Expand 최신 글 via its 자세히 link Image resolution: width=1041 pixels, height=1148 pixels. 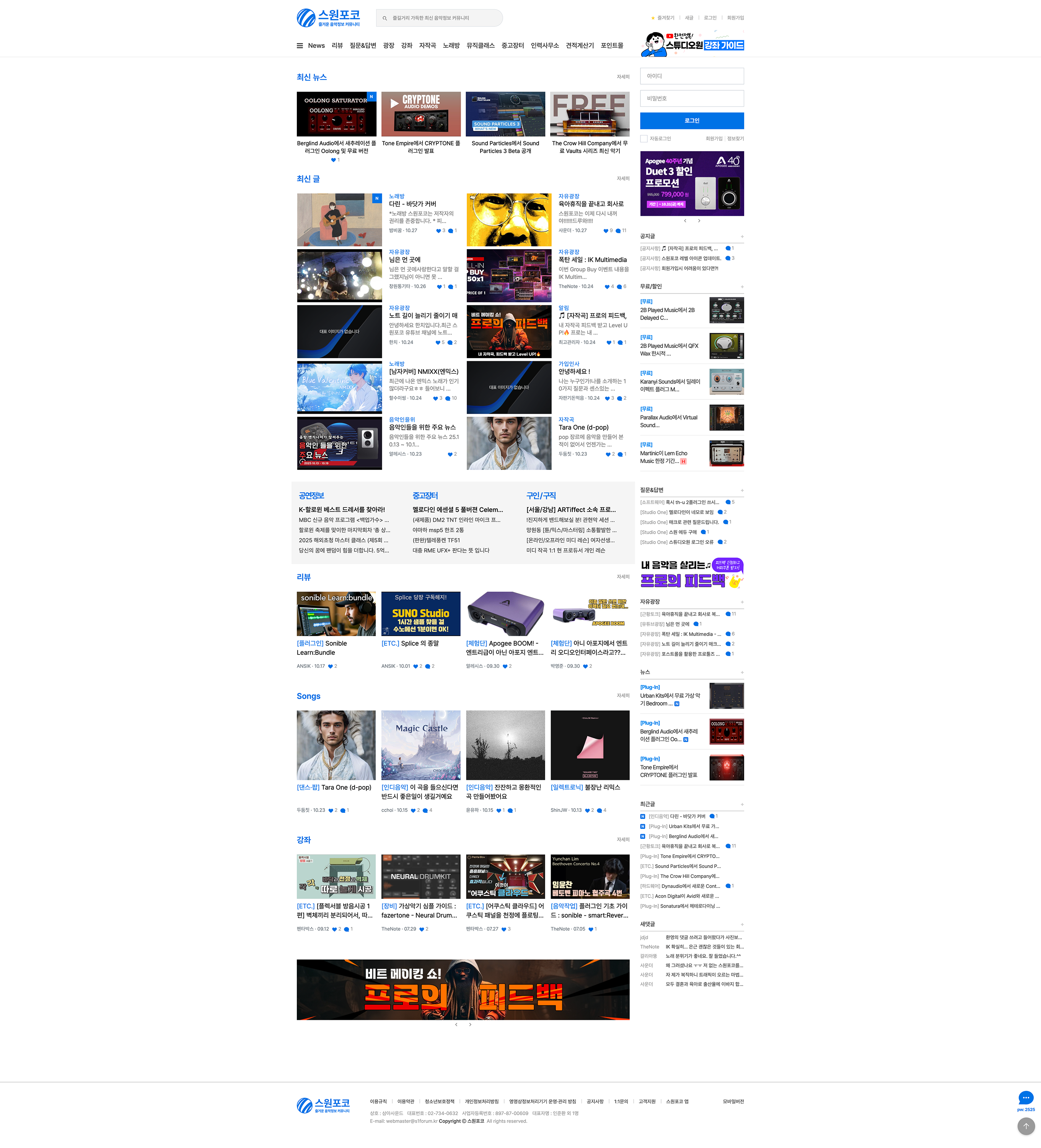tap(623, 179)
